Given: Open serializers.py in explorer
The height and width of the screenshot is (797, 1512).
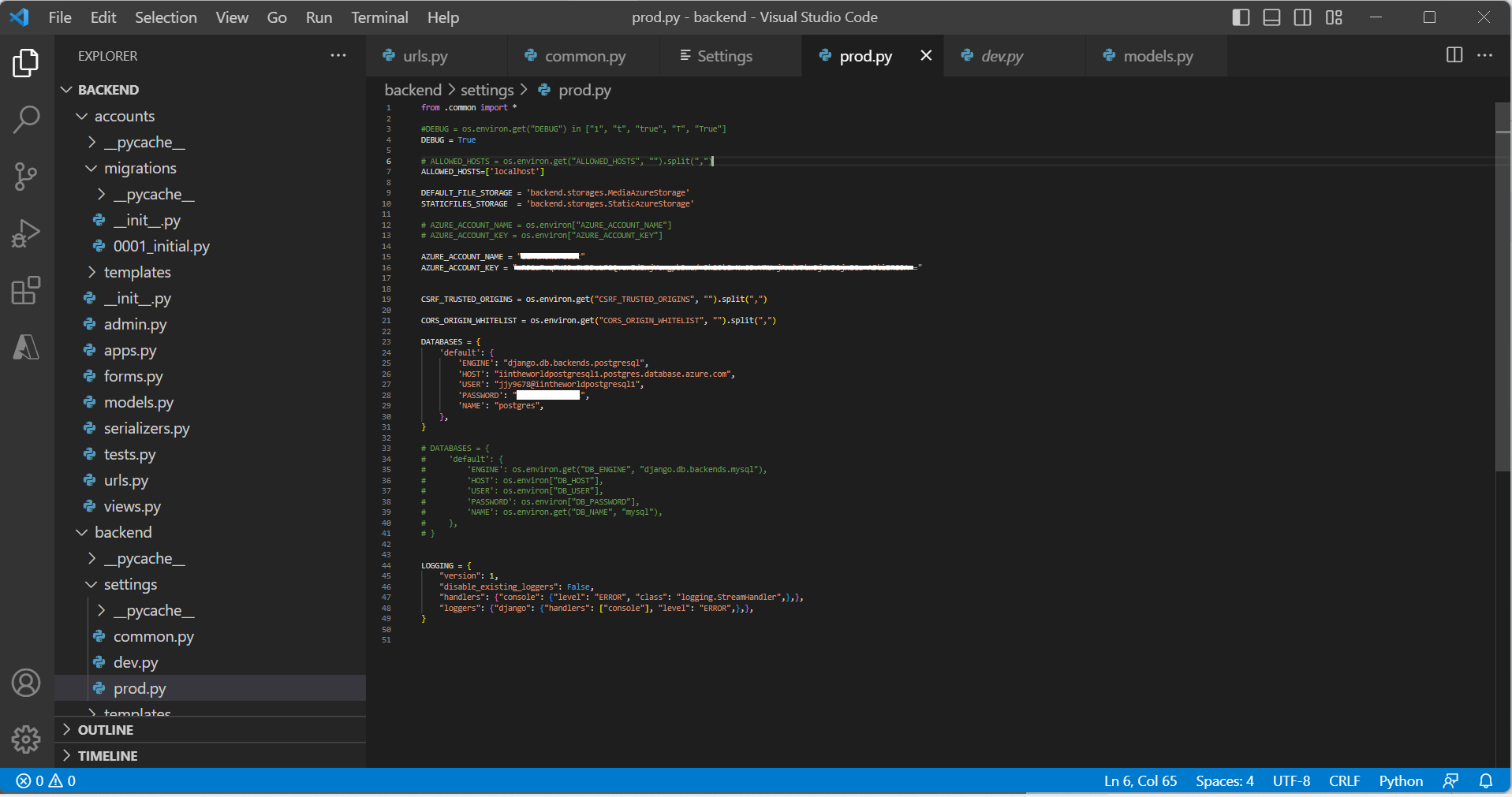Looking at the screenshot, I should [x=210, y=428].
